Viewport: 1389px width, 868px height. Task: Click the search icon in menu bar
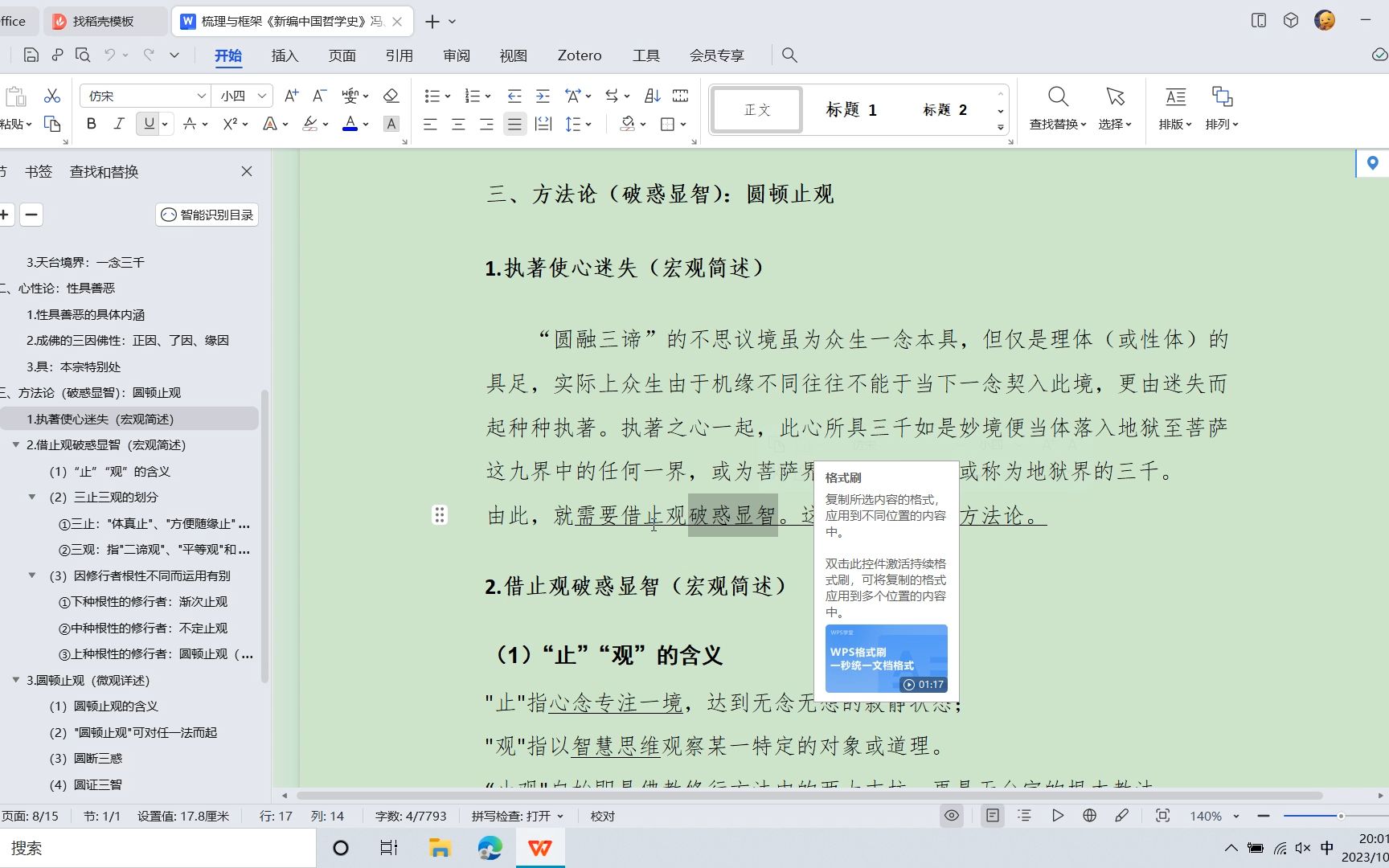pos(789,55)
